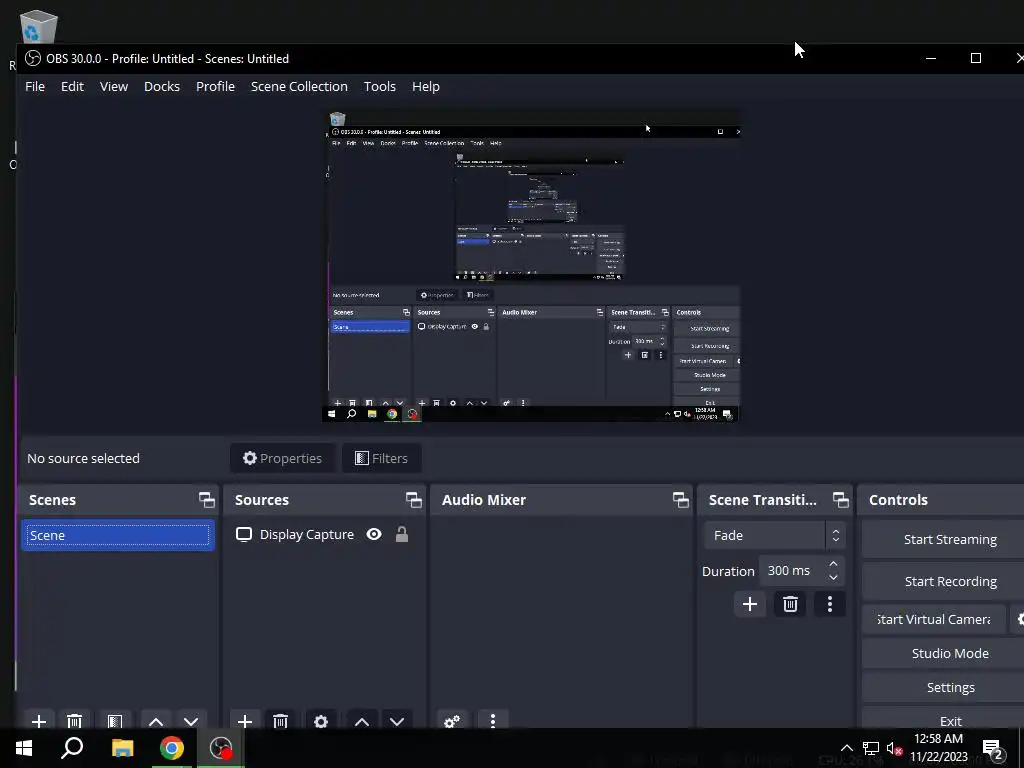Open the Recycle Bin desktop icon
Screen dimensions: 1024x768
tap(38, 27)
